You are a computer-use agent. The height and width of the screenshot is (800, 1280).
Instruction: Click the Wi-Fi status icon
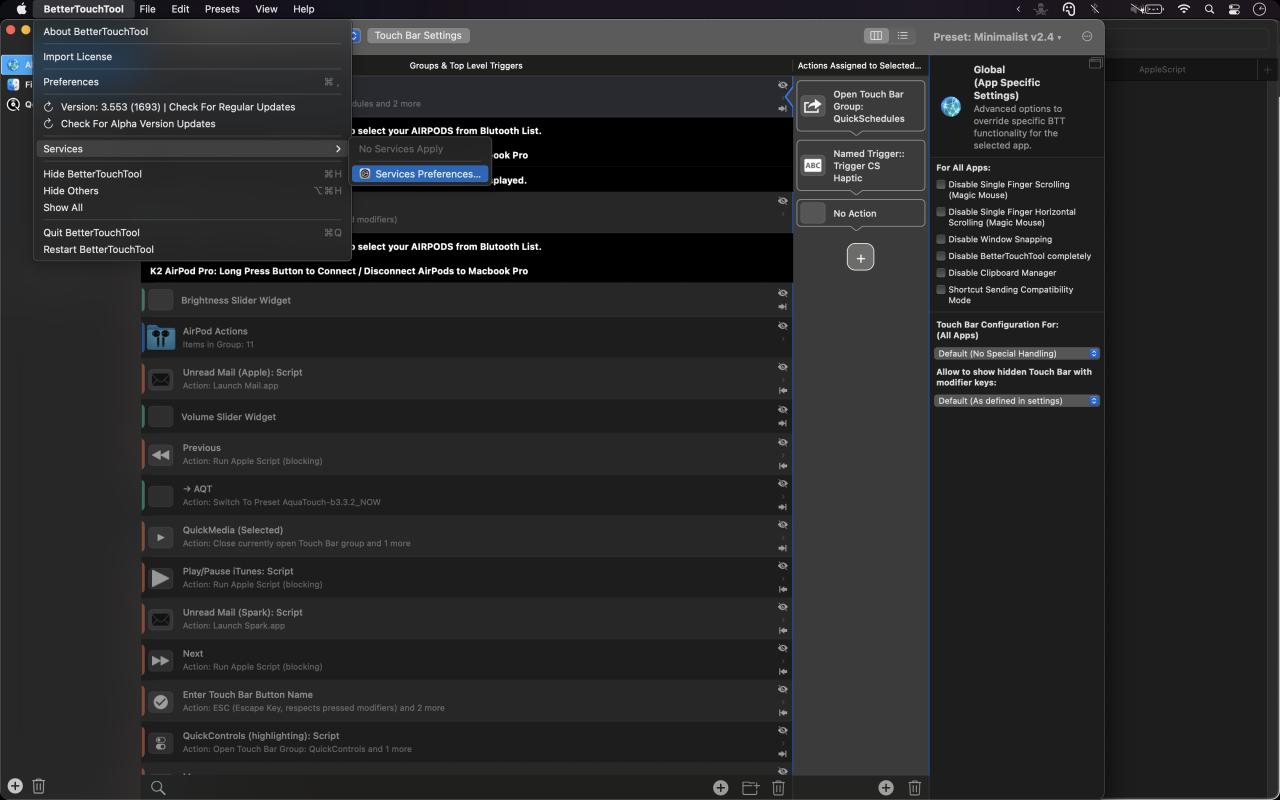coord(1184,9)
